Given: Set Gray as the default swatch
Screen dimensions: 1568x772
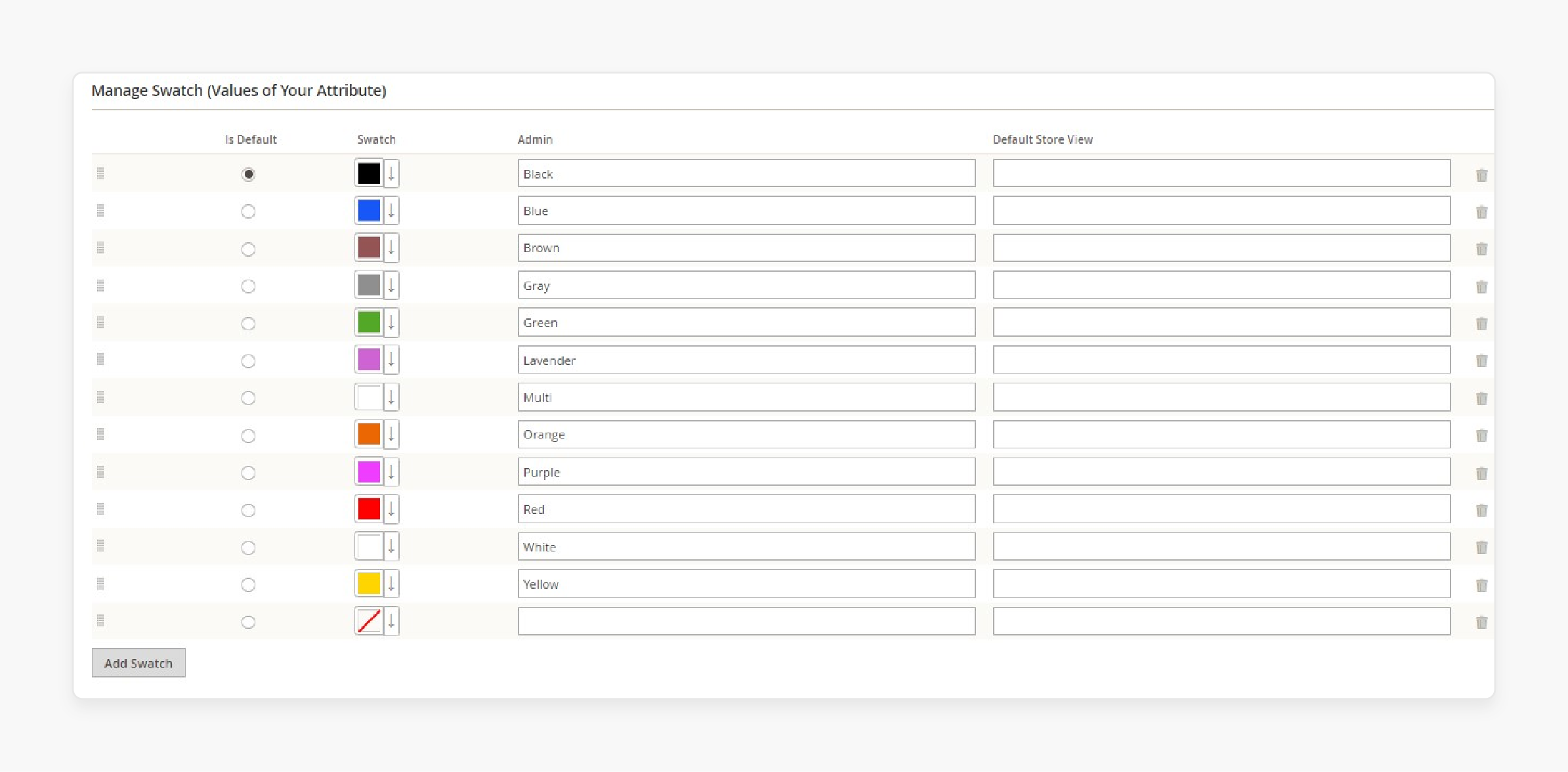Looking at the screenshot, I should pos(248,286).
